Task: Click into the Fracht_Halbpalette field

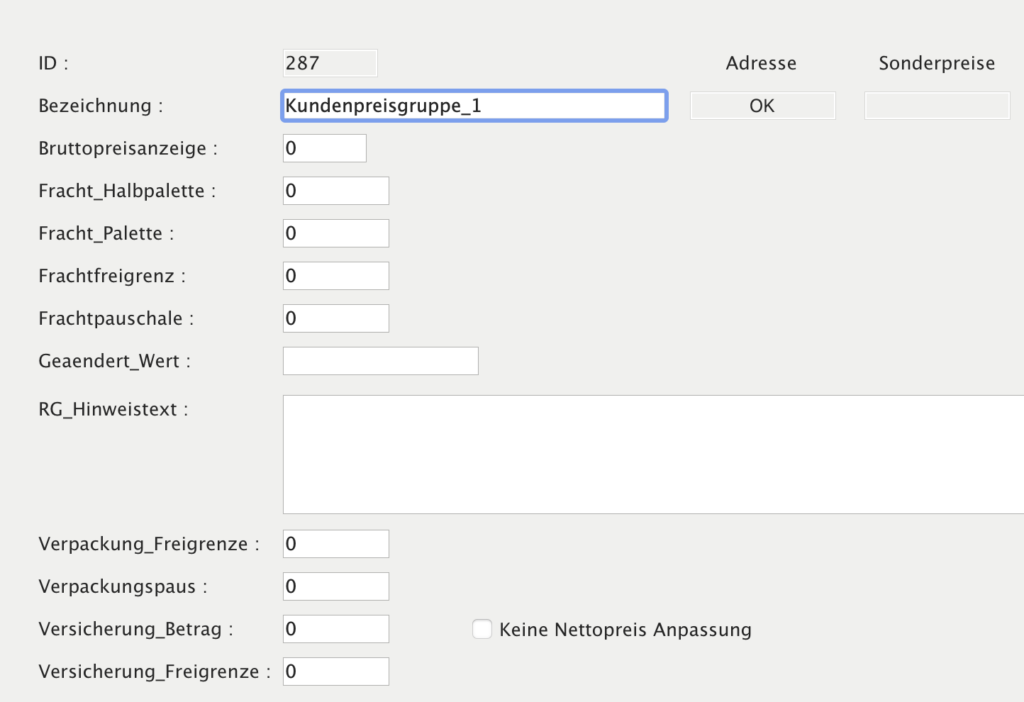Action: click(336, 191)
